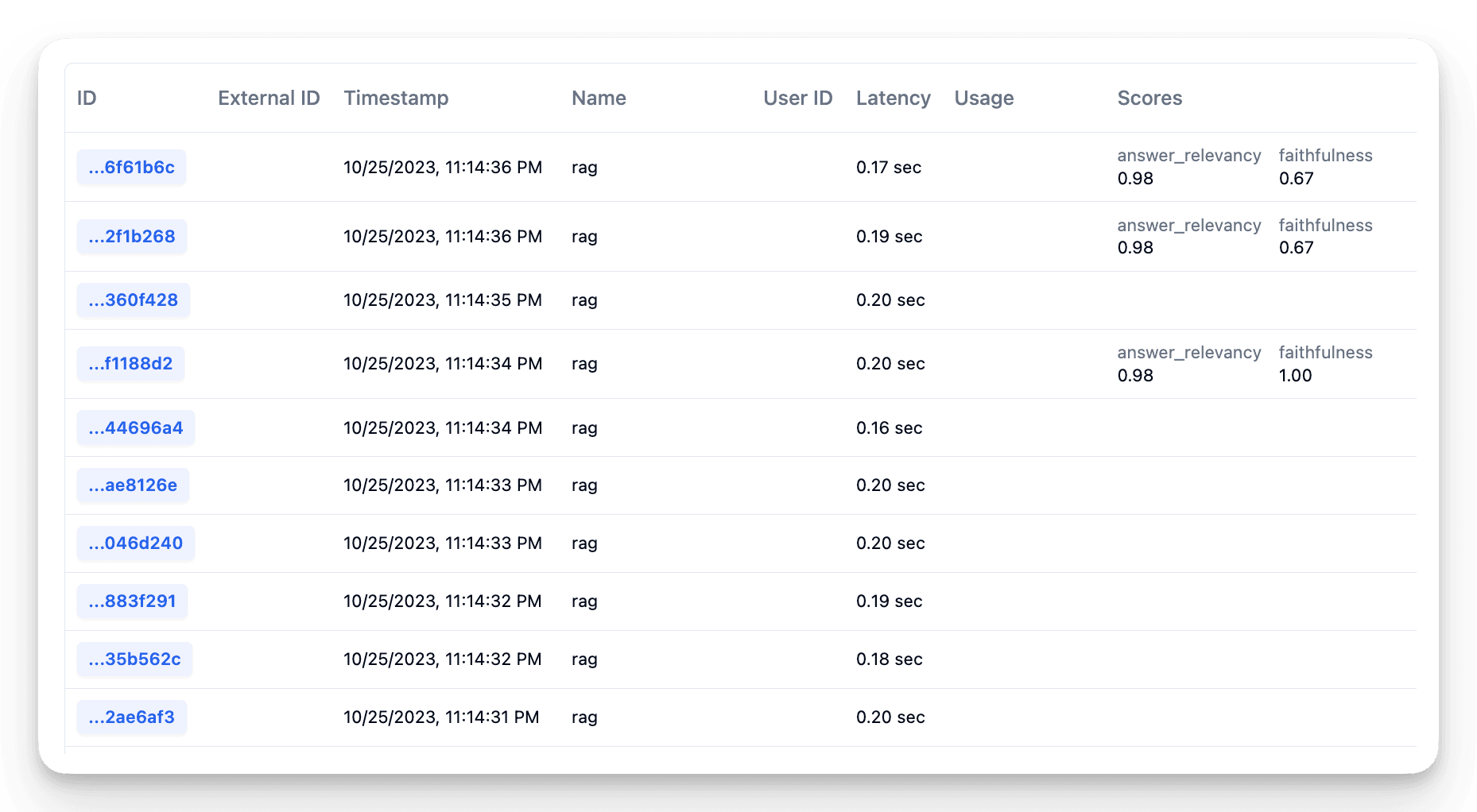The height and width of the screenshot is (812, 1477).
Task: Select the Name column header
Action: [599, 99]
